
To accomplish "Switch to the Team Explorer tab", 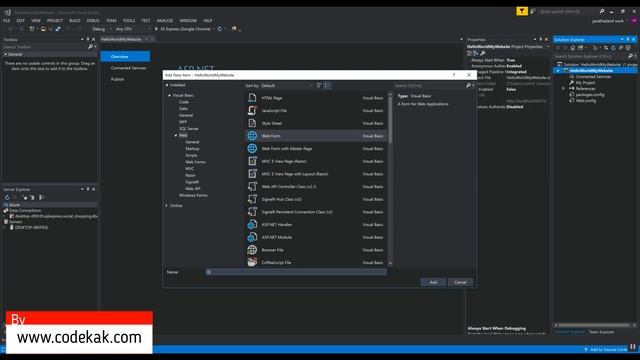I will [601, 332].
